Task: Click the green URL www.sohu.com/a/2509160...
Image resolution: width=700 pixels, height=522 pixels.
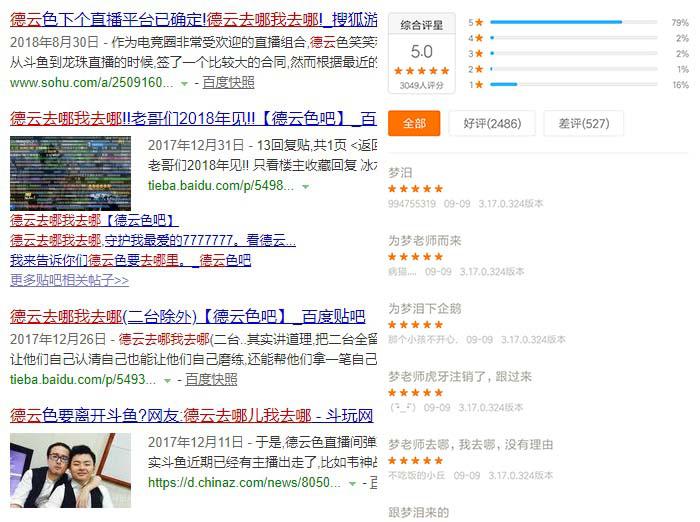Action: point(92,83)
